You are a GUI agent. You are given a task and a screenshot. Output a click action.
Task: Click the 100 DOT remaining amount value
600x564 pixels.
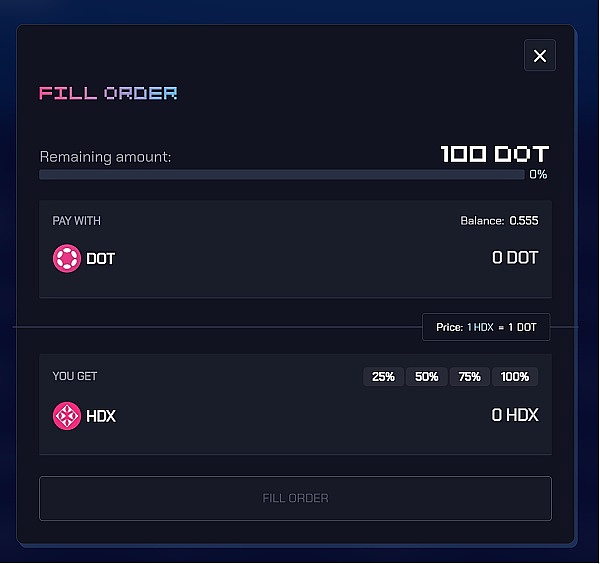point(494,154)
